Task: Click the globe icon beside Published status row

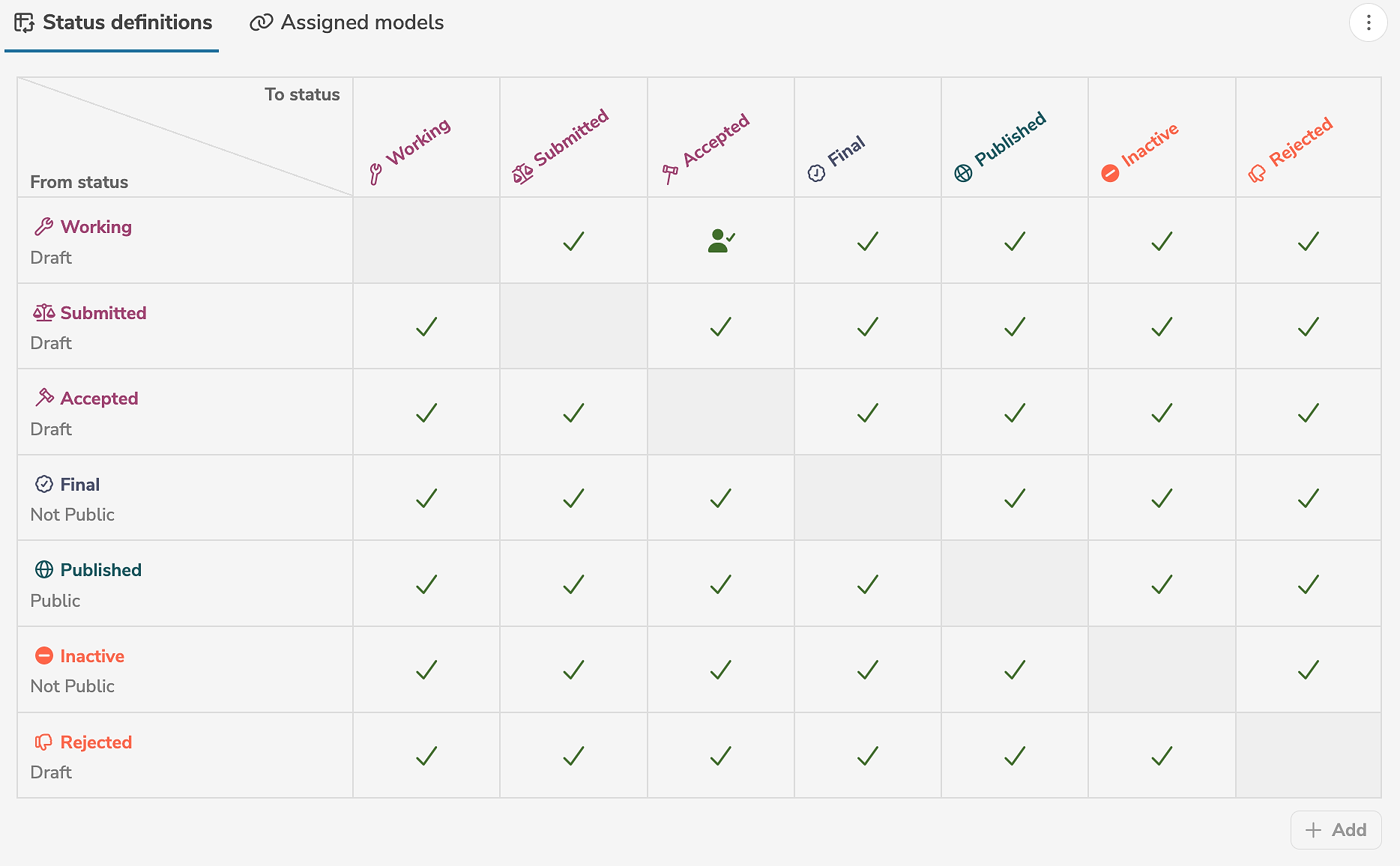Action: tap(43, 569)
